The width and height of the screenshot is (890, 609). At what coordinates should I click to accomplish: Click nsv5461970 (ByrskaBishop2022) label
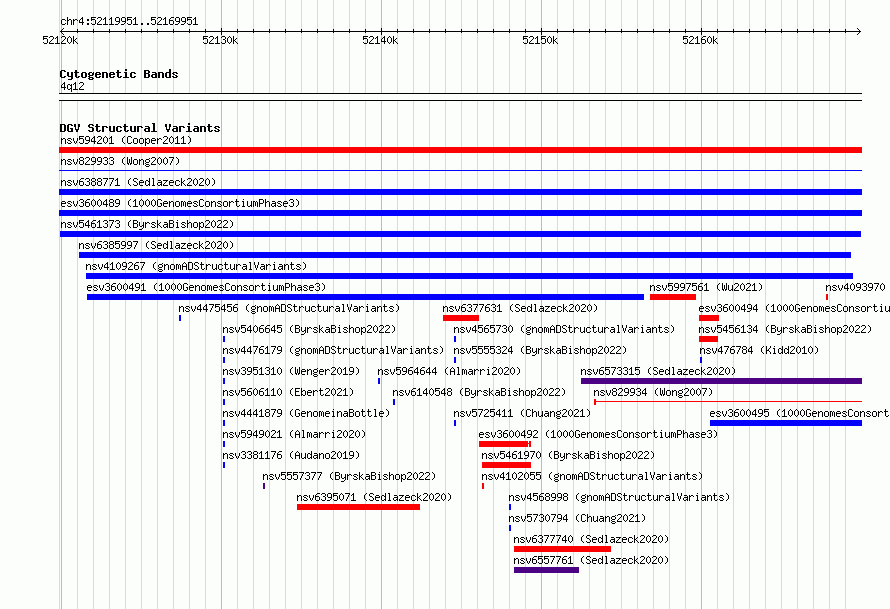568,455
